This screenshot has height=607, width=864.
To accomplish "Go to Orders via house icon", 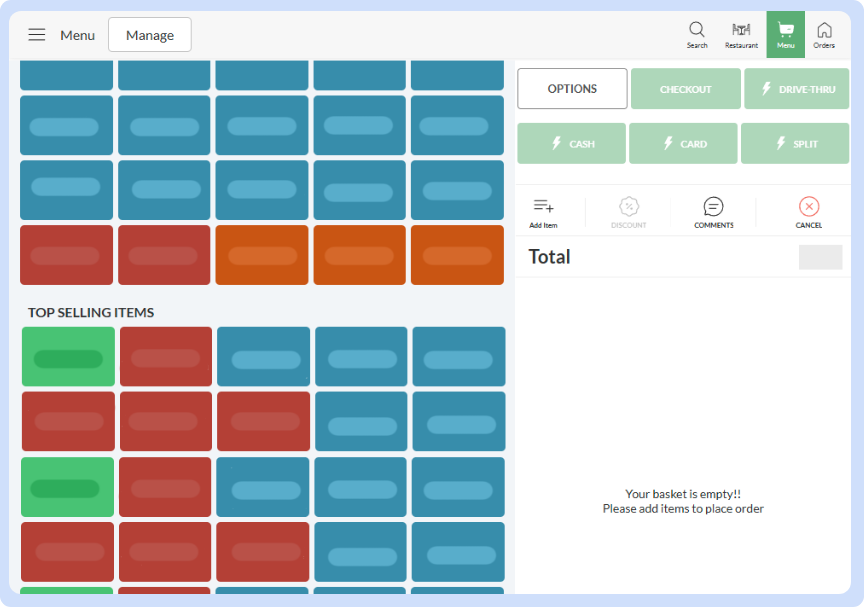I will (x=824, y=30).
